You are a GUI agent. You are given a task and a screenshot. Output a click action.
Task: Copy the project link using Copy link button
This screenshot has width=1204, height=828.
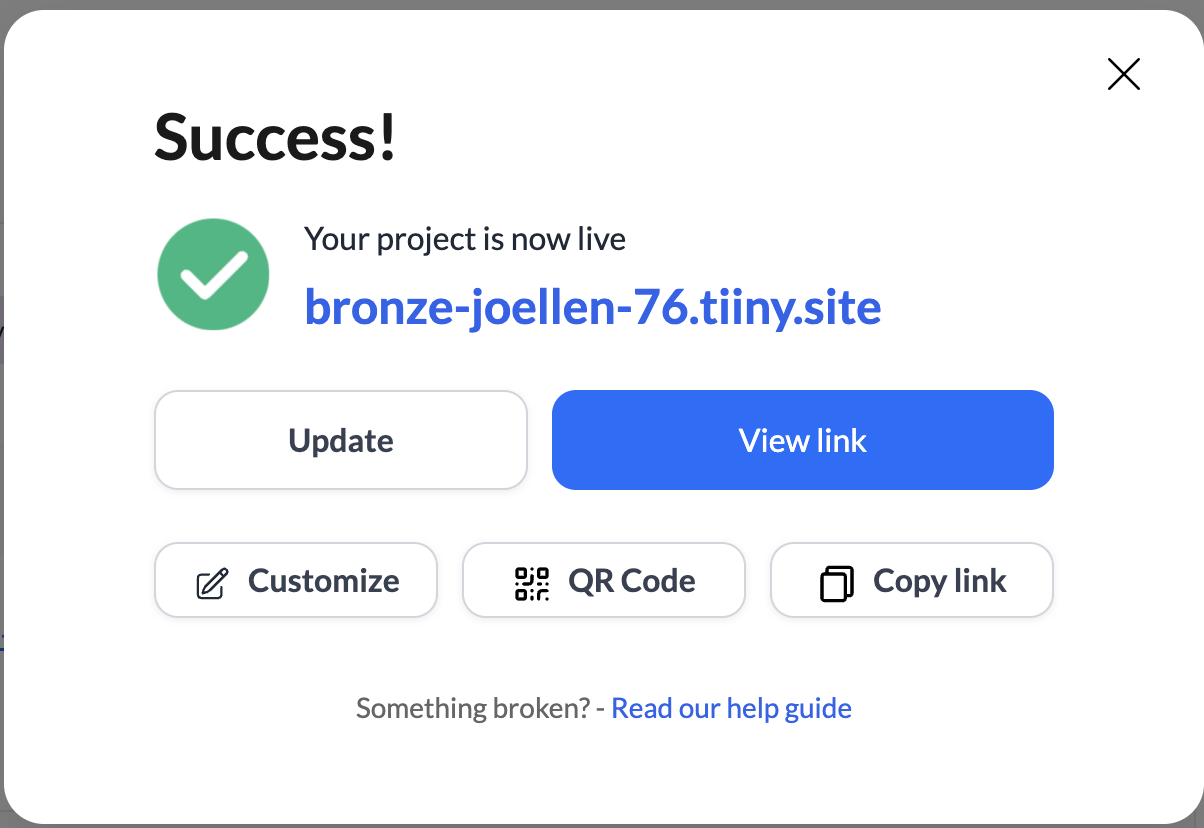pyautogui.click(x=911, y=580)
